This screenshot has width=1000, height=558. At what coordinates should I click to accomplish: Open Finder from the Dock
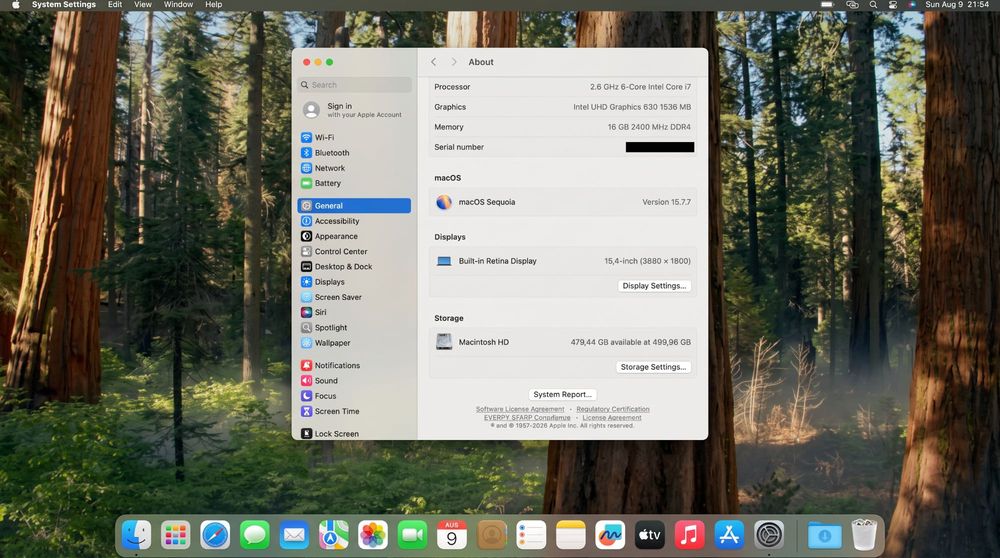point(136,535)
